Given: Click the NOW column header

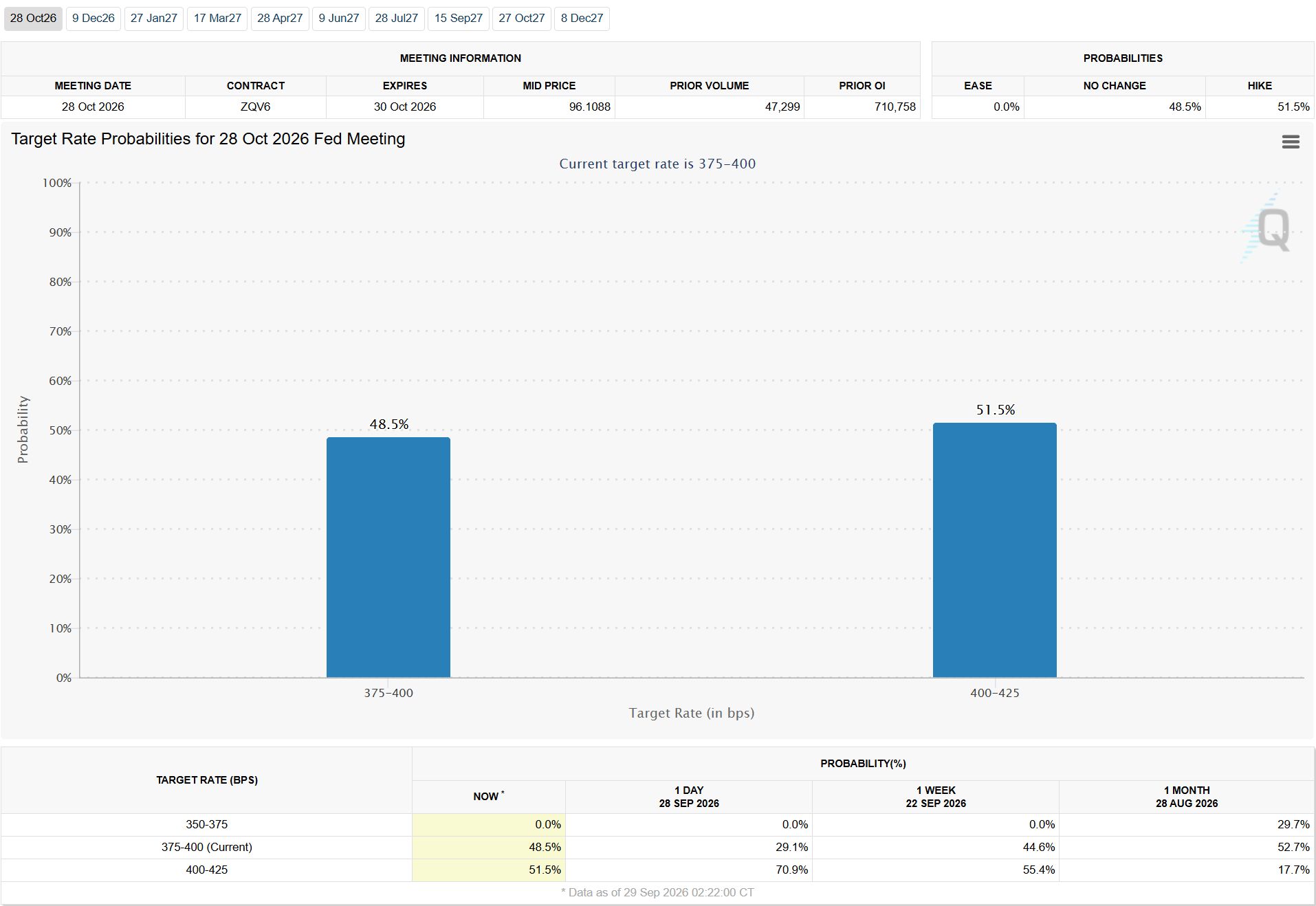Looking at the screenshot, I should point(489,797).
